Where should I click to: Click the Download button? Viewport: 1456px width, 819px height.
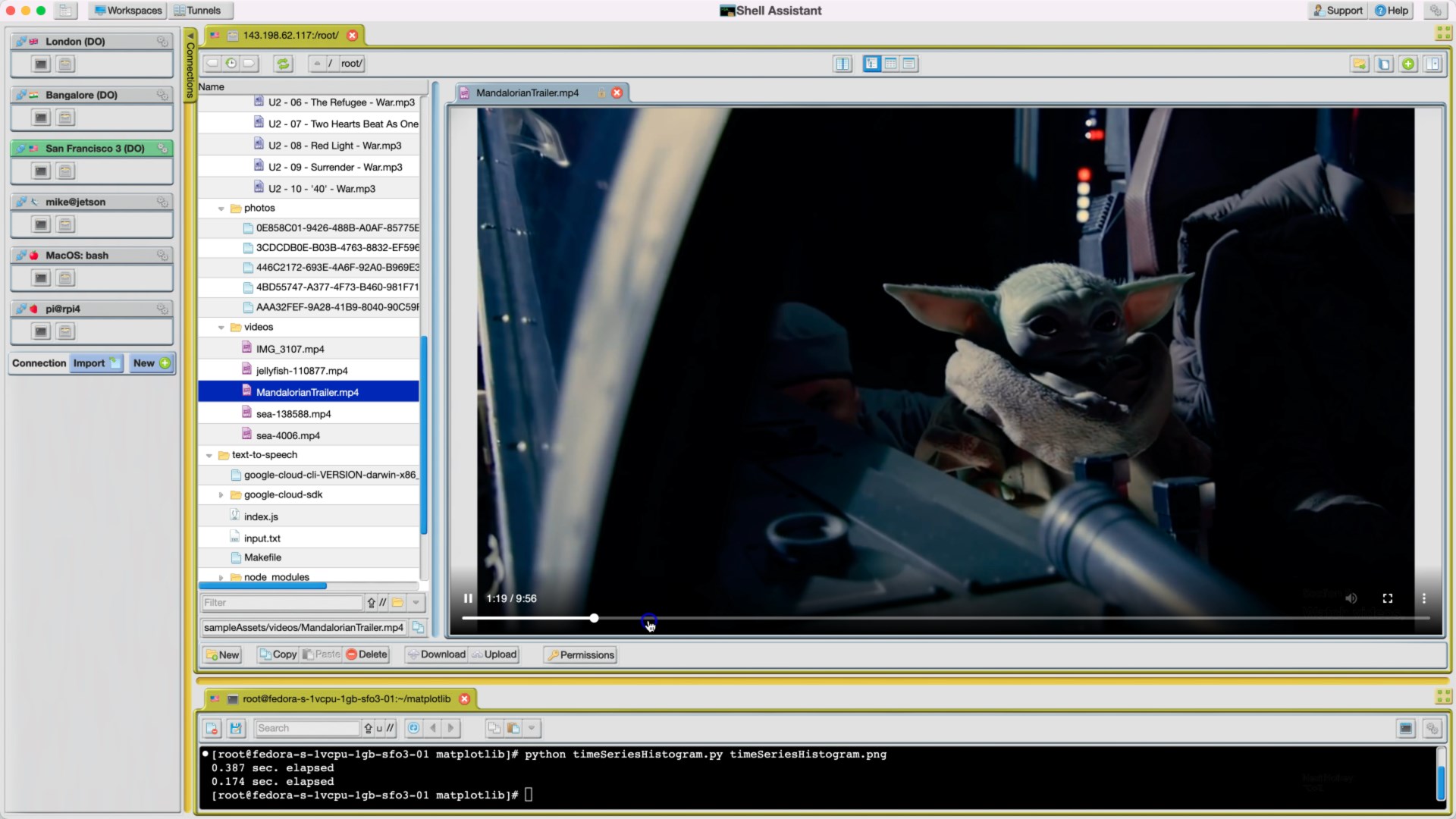(436, 654)
